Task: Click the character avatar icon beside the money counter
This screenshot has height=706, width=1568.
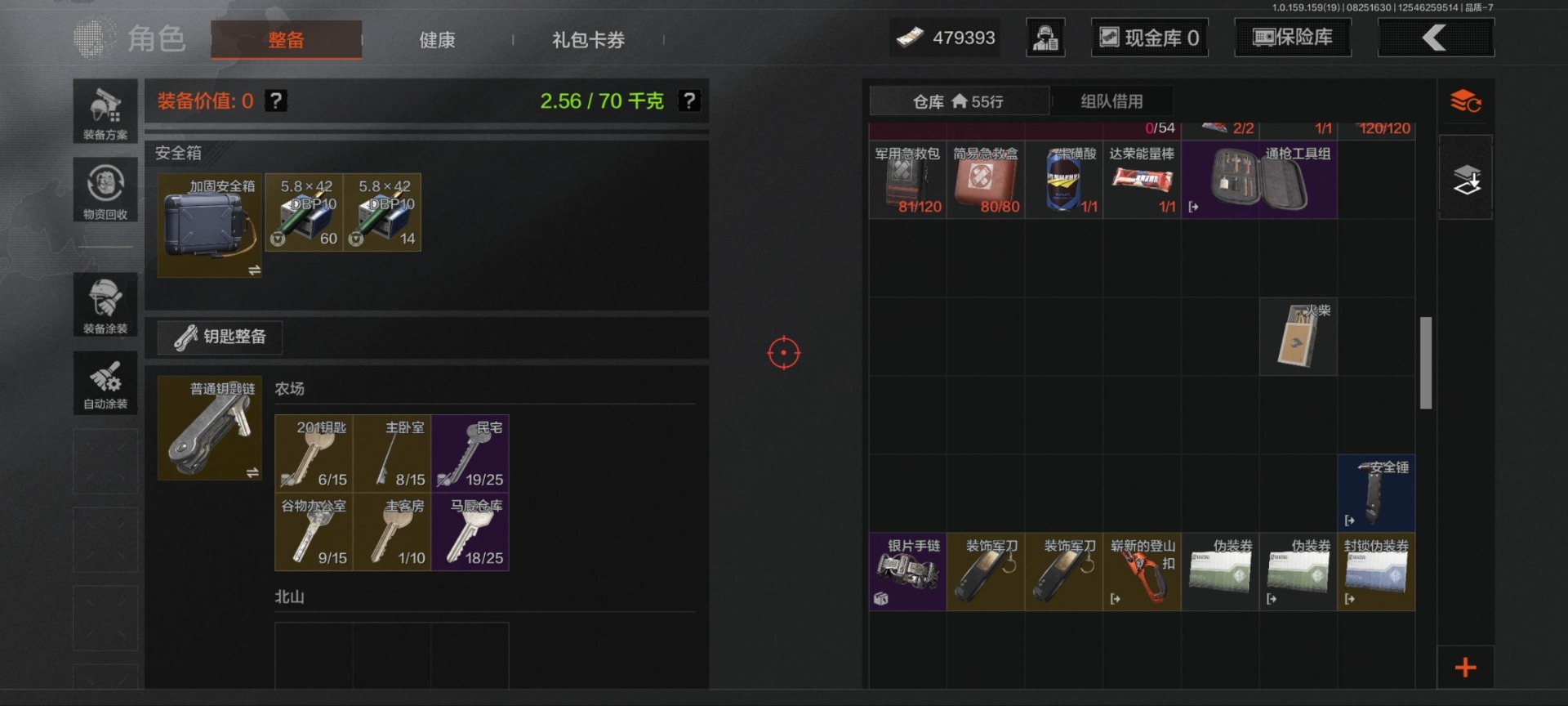Action: pos(1045,38)
